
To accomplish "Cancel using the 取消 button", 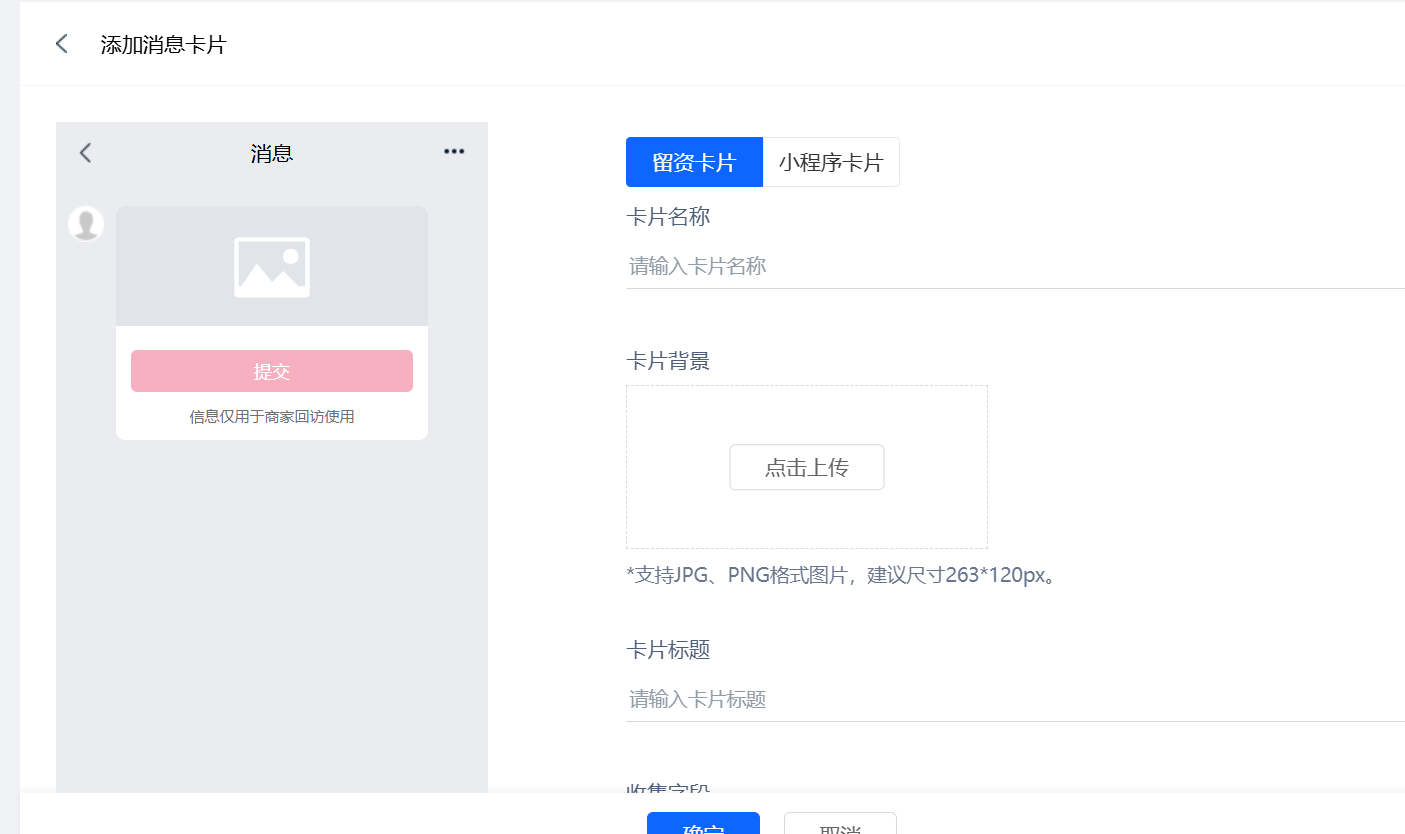I will (840, 825).
